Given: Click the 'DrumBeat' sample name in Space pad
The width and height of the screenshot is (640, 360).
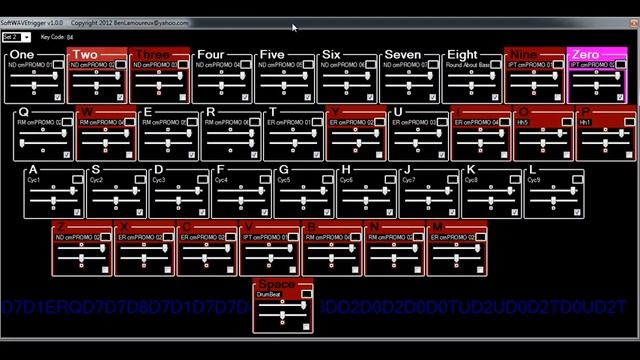Looking at the screenshot, I should (x=269, y=295).
